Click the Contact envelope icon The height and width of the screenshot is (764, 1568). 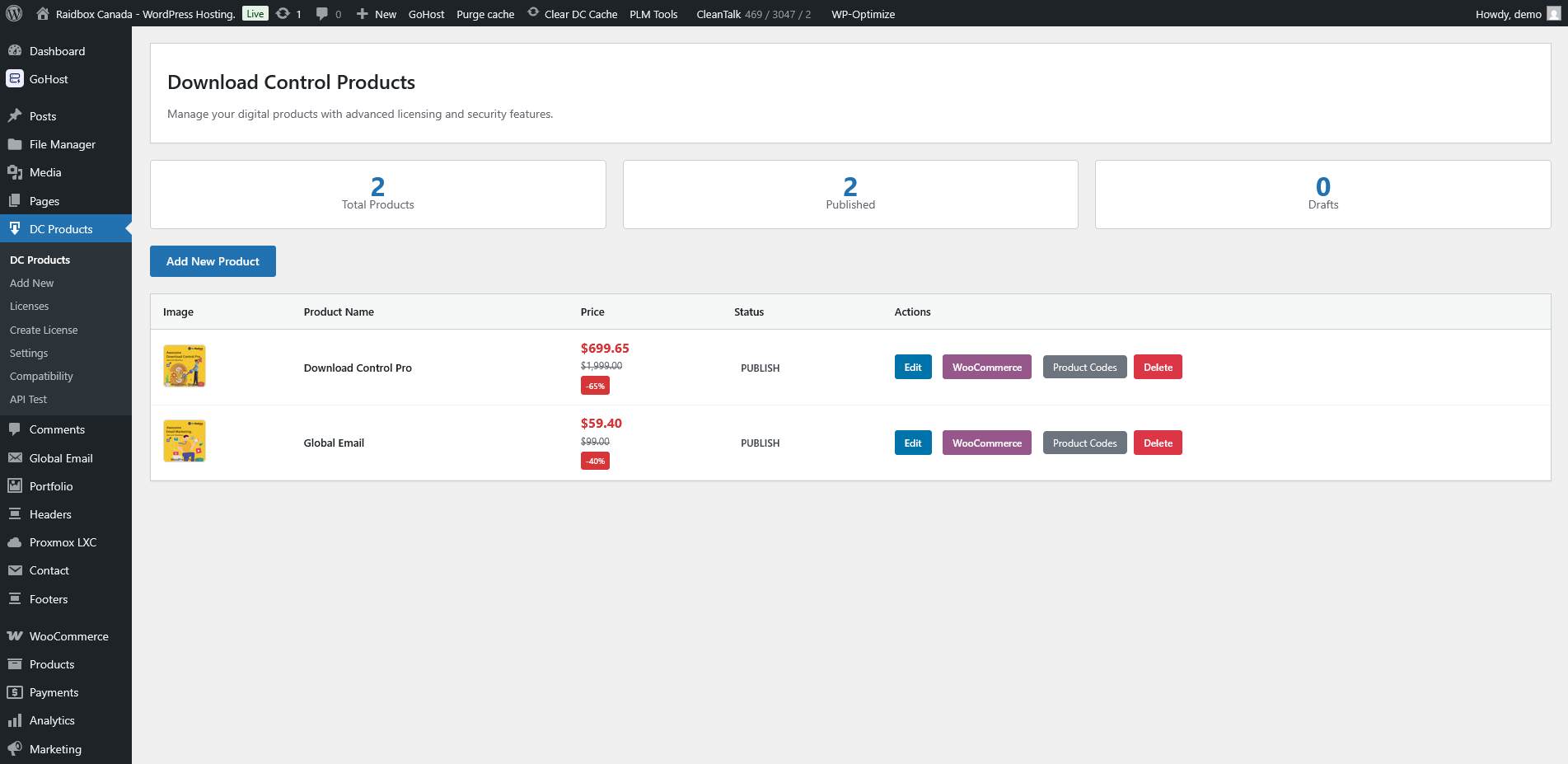[x=15, y=570]
